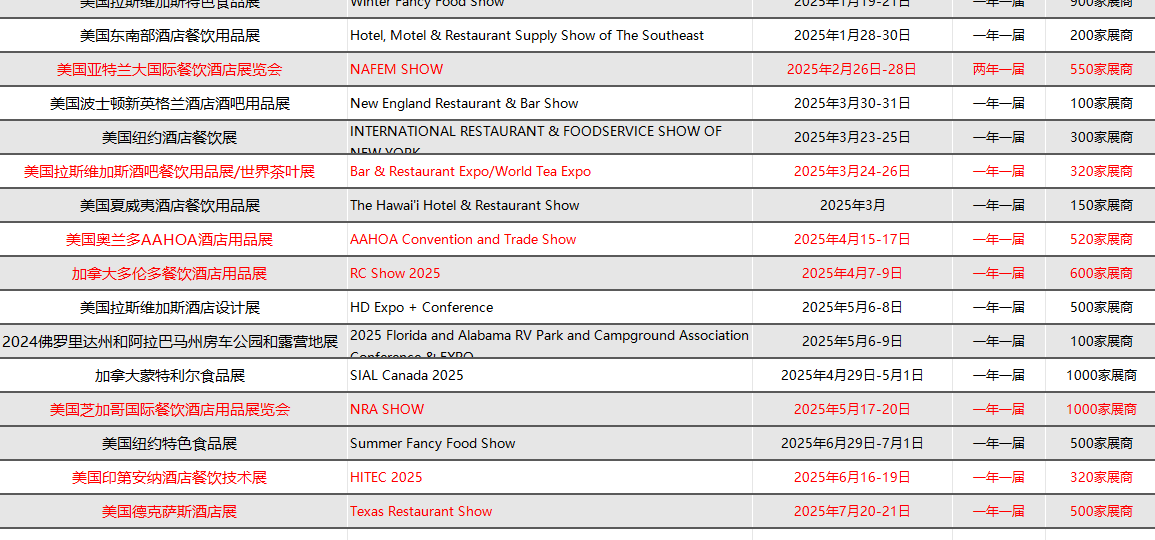Click New England Restaurant & Bar Show
The width and height of the screenshot is (1155, 540).
[464, 103]
